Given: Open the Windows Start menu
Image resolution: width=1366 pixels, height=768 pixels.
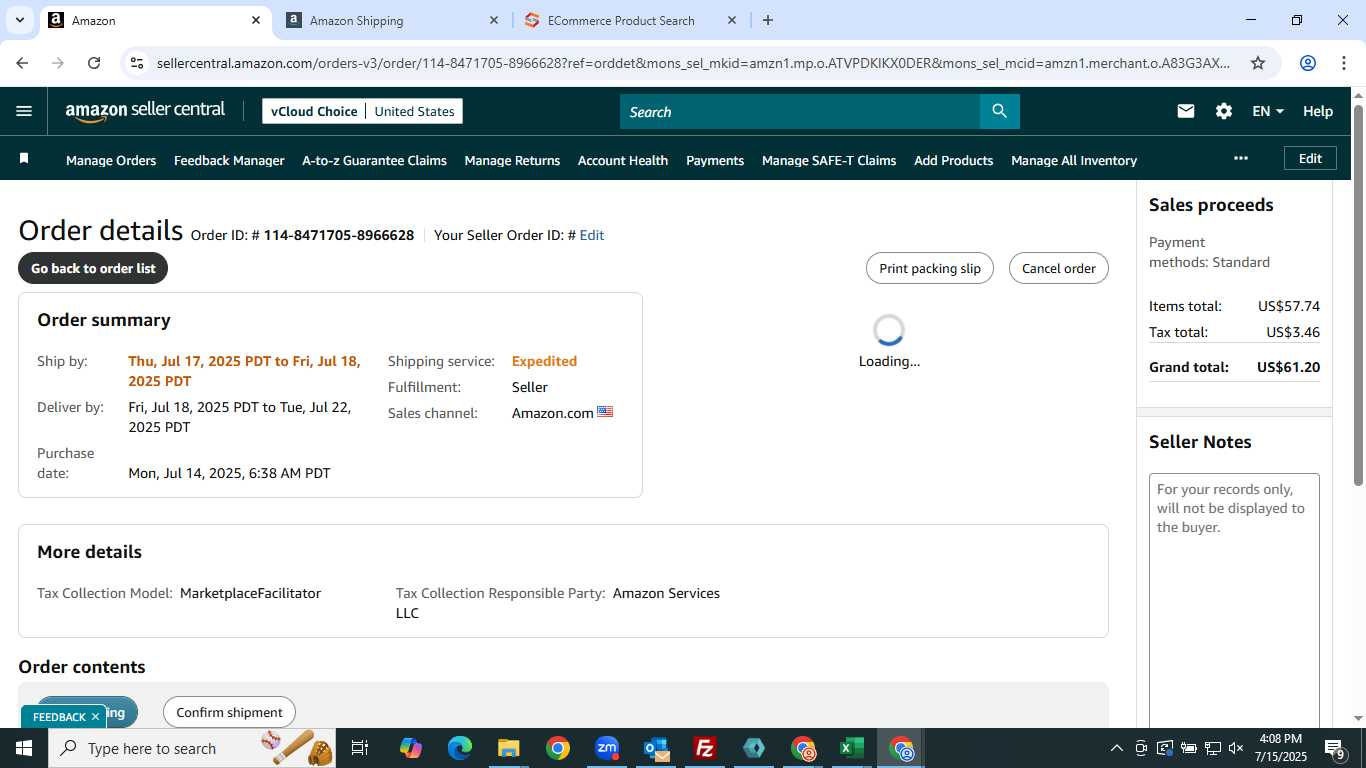Looking at the screenshot, I should [23, 748].
